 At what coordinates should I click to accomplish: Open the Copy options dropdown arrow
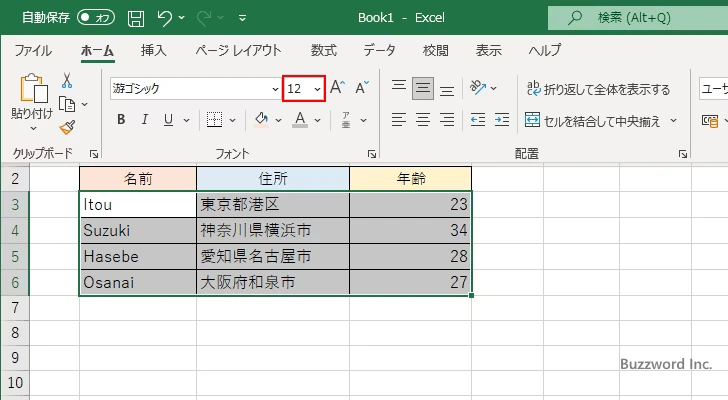click(84, 104)
